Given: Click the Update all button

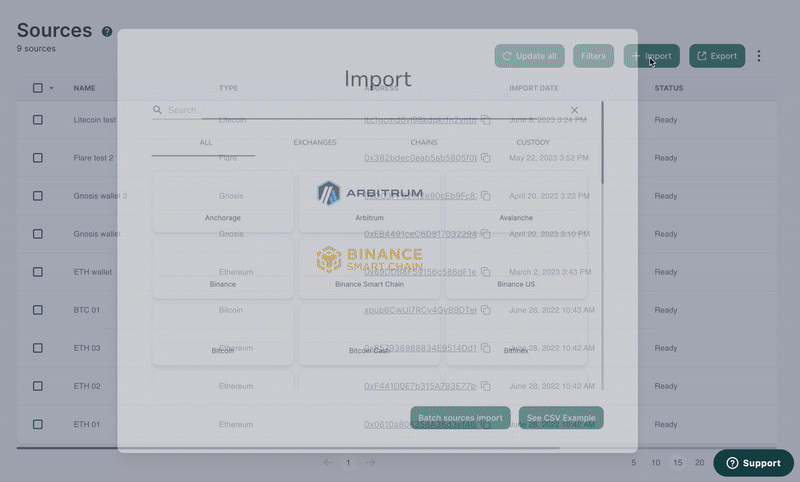Looking at the screenshot, I should (530, 56).
